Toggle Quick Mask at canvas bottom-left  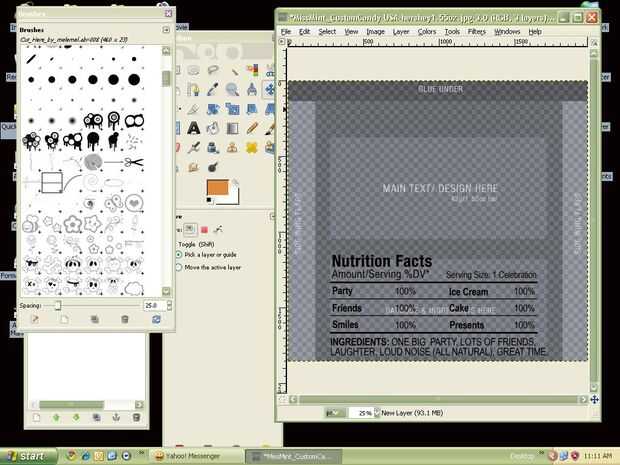point(282,399)
